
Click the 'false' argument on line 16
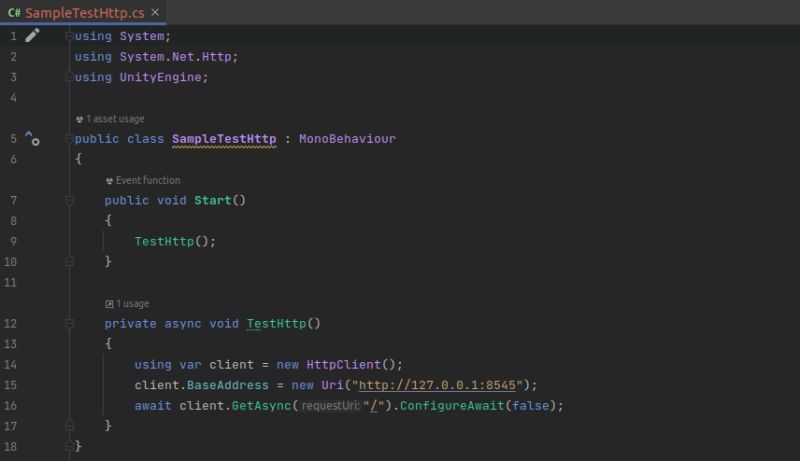point(531,405)
